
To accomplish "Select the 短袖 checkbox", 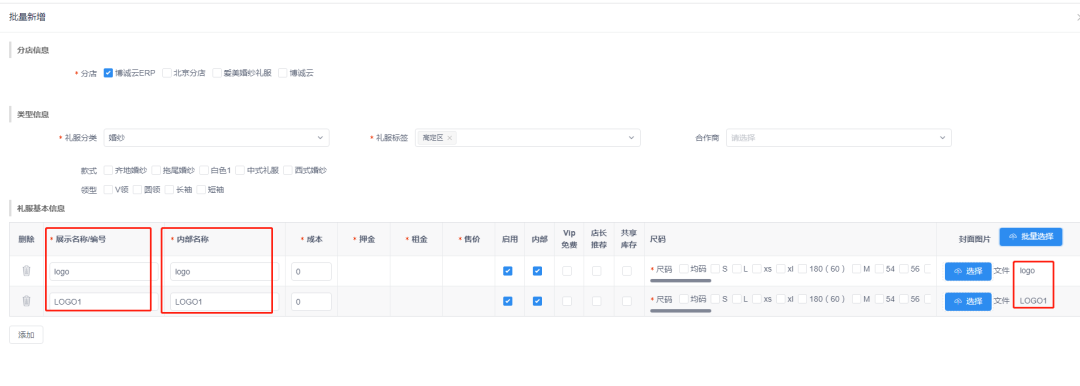I will (x=201, y=190).
